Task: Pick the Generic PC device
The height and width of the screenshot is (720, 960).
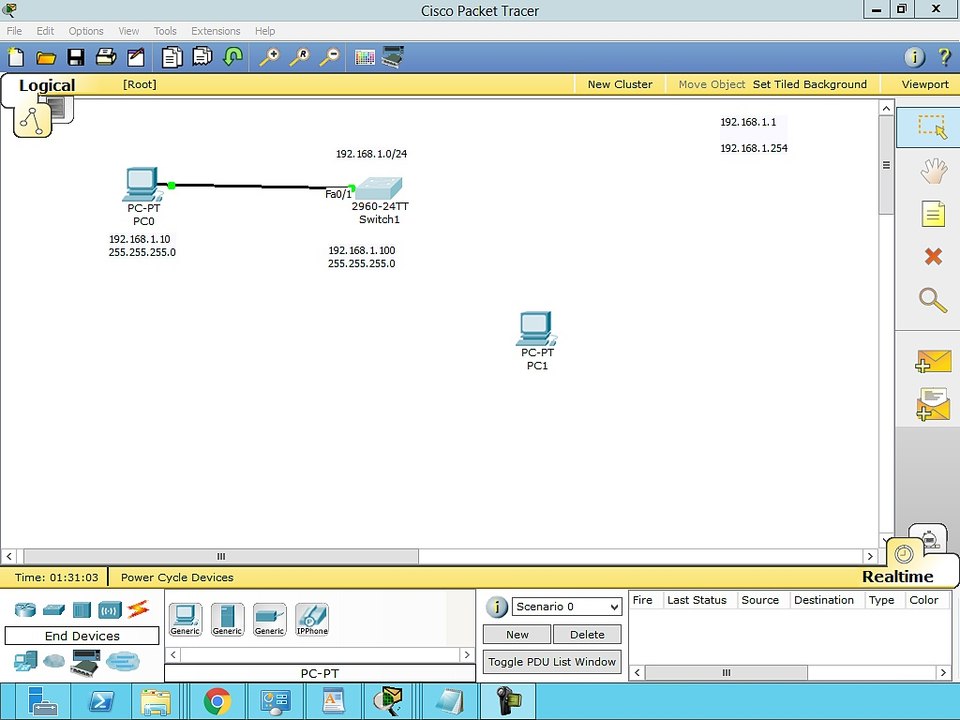Action: point(185,620)
